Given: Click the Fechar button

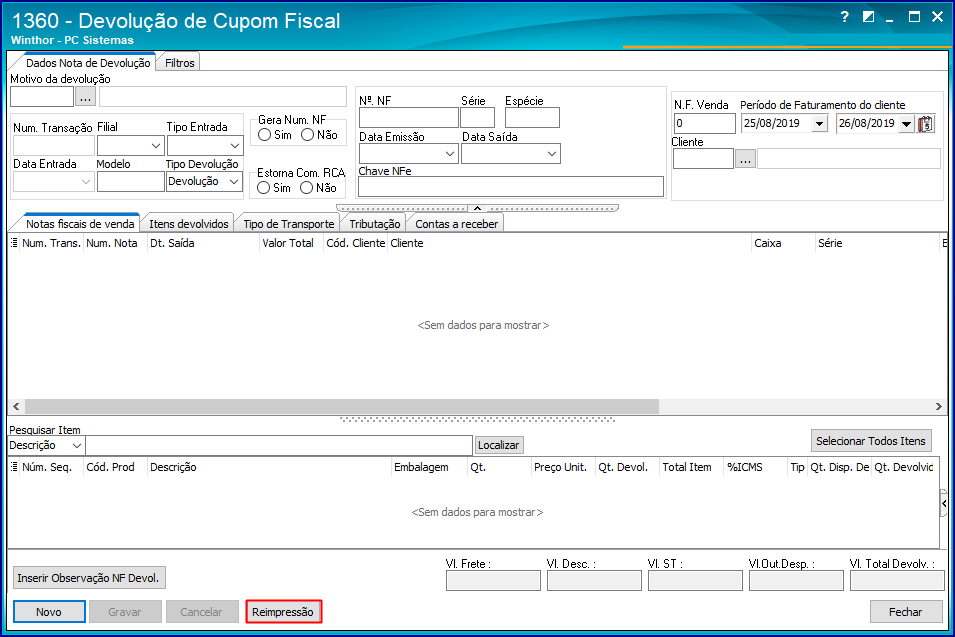Looking at the screenshot, I should pyautogui.click(x=906, y=611).
